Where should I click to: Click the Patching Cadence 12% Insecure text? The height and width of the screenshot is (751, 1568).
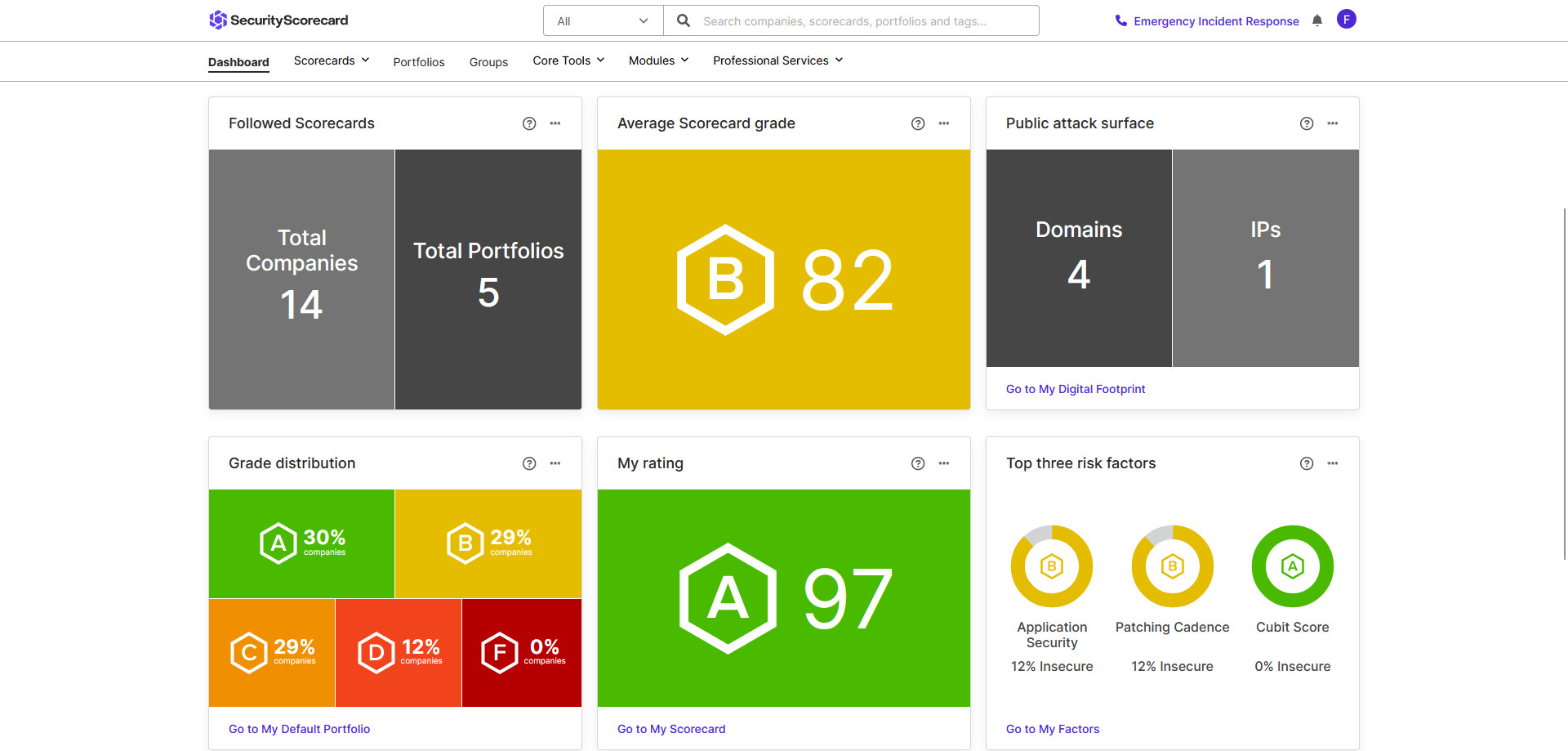click(1172, 667)
